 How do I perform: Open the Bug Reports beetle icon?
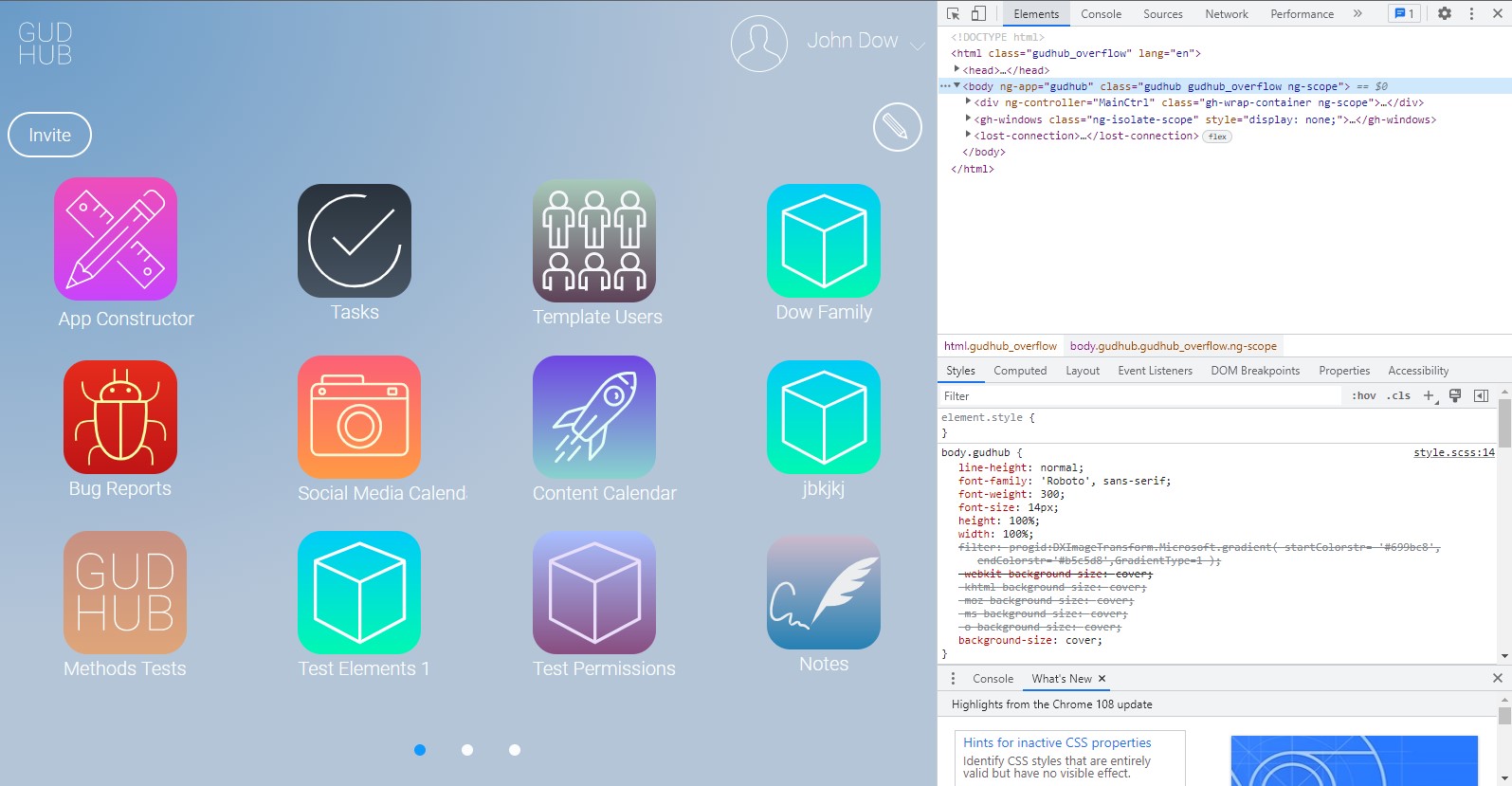pyautogui.click(x=120, y=417)
